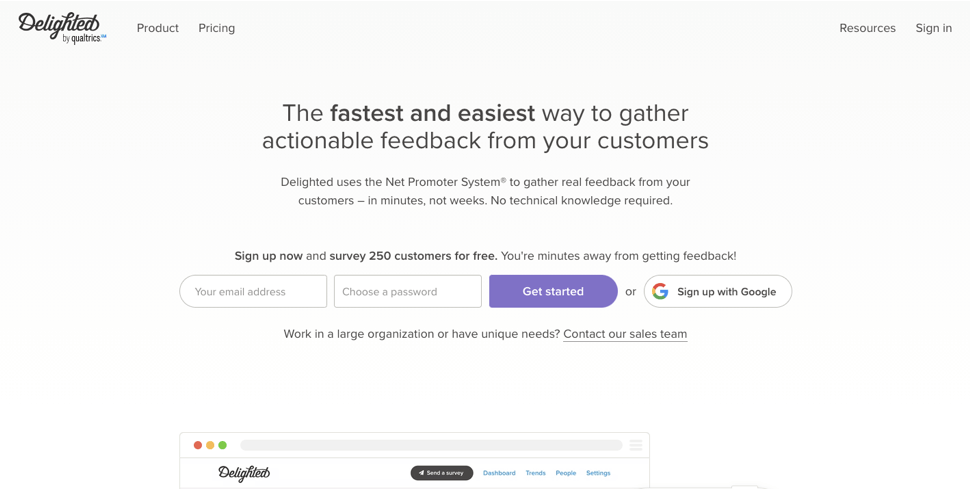Open the Pricing page
The image size is (970, 489).
click(217, 28)
